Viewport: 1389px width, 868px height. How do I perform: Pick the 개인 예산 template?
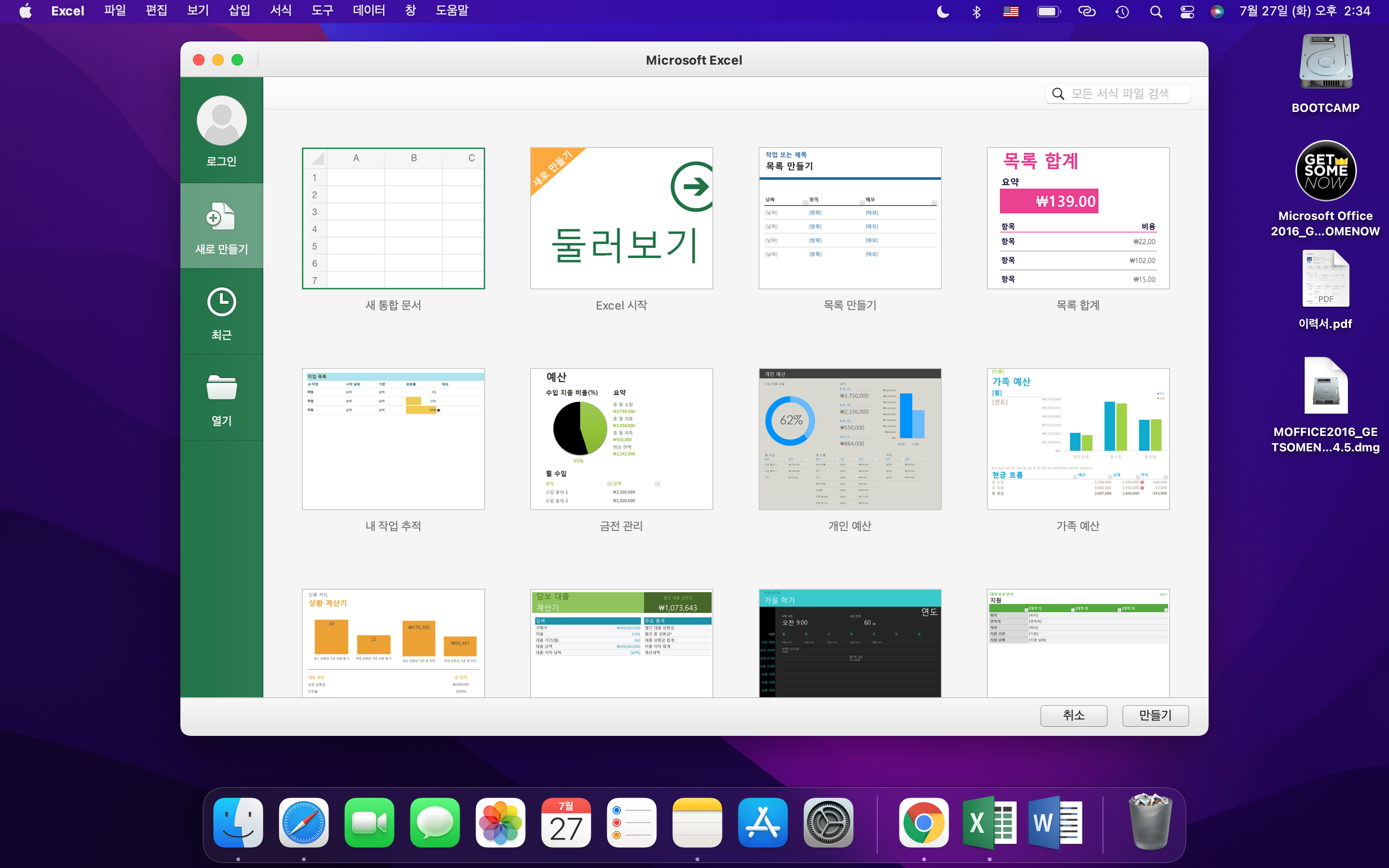(850, 439)
